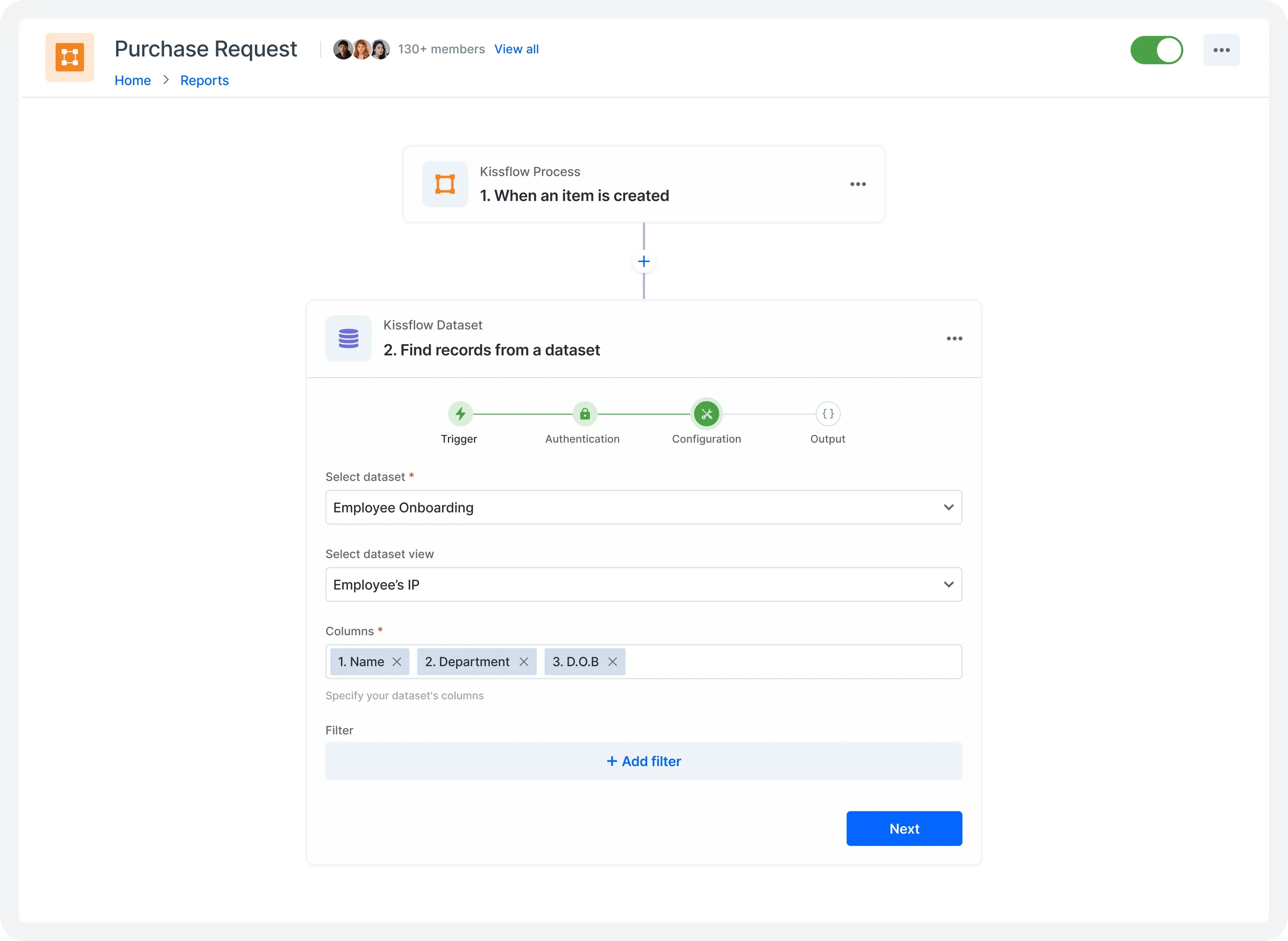Click the plus icon to add a step
Image resolution: width=1288 pixels, height=941 pixels.
click(x=644, y=261)
